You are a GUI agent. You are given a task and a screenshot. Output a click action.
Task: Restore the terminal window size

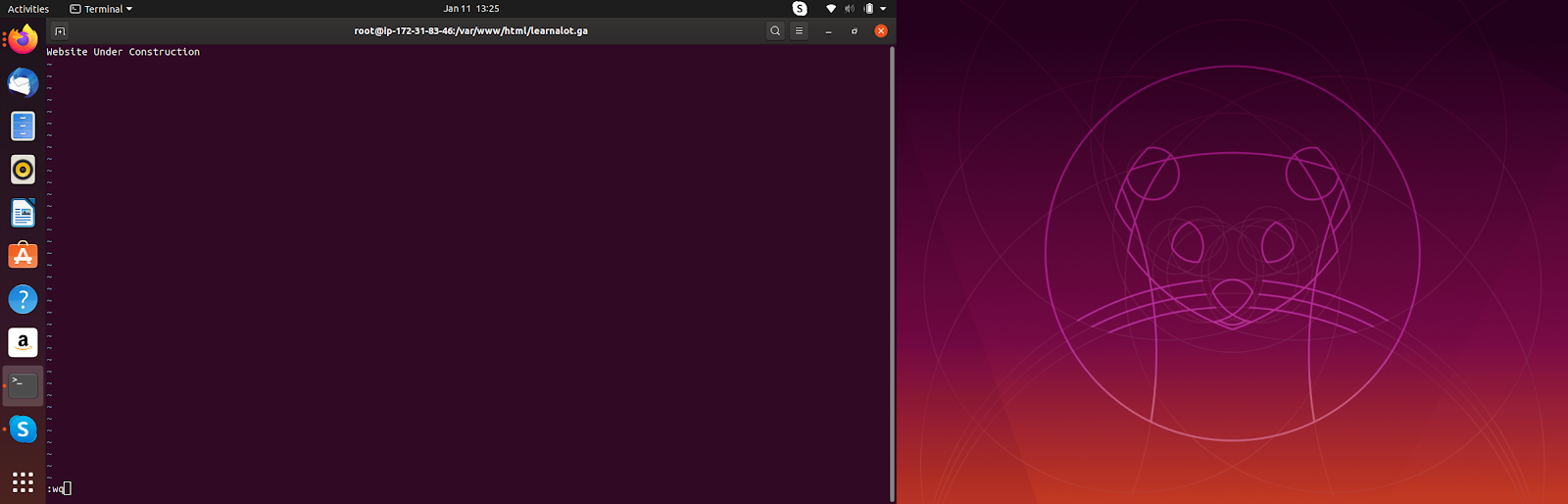click(855, 31)
